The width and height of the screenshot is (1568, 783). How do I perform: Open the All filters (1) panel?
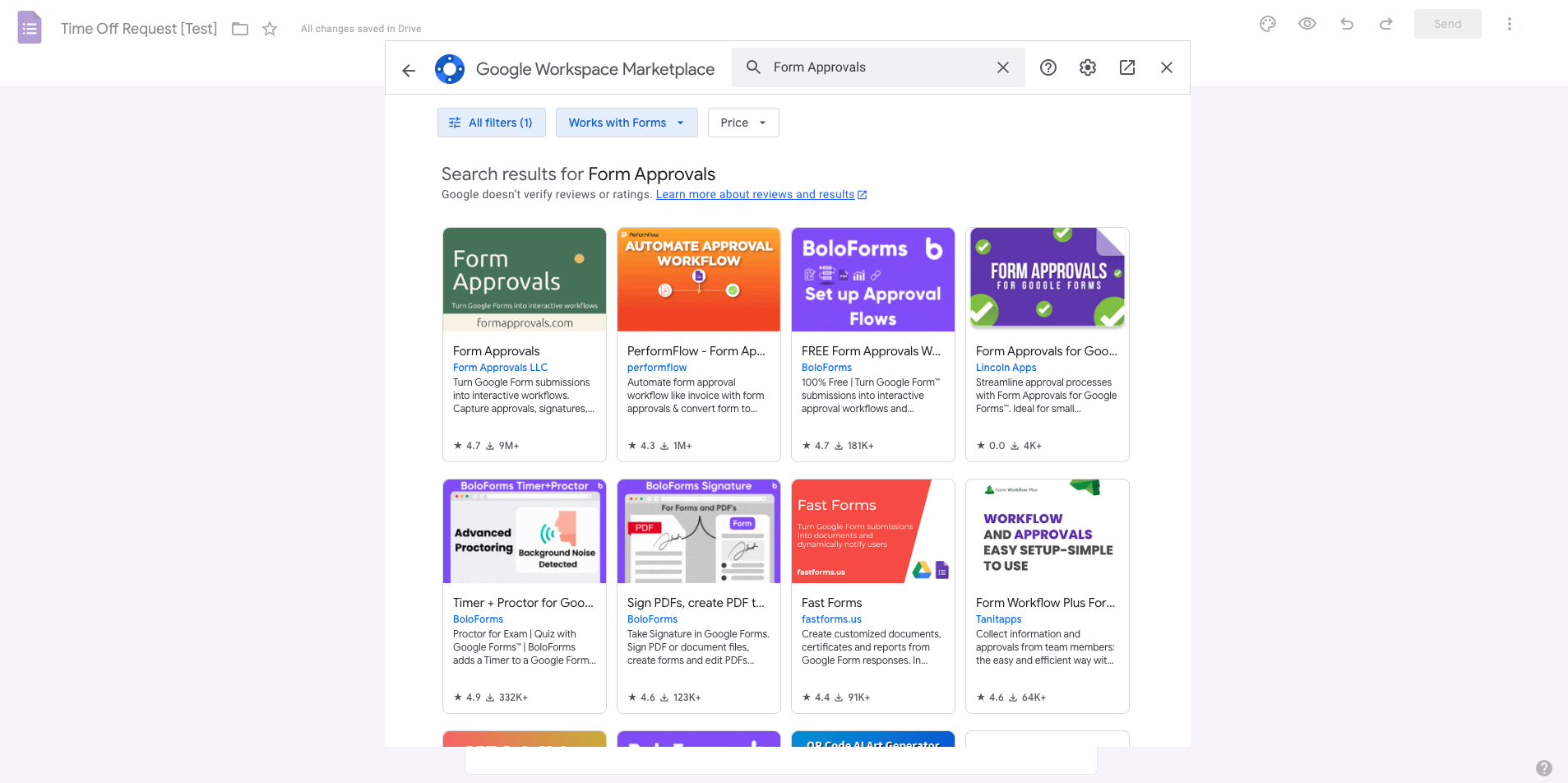pyautogui.click(x=491, y=123)
